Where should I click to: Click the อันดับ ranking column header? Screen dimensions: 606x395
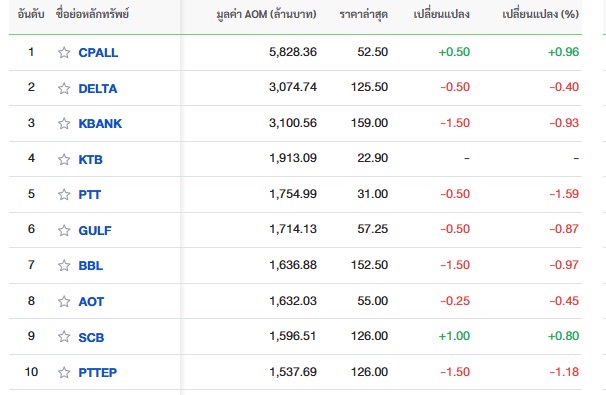(x=31, y=14)
